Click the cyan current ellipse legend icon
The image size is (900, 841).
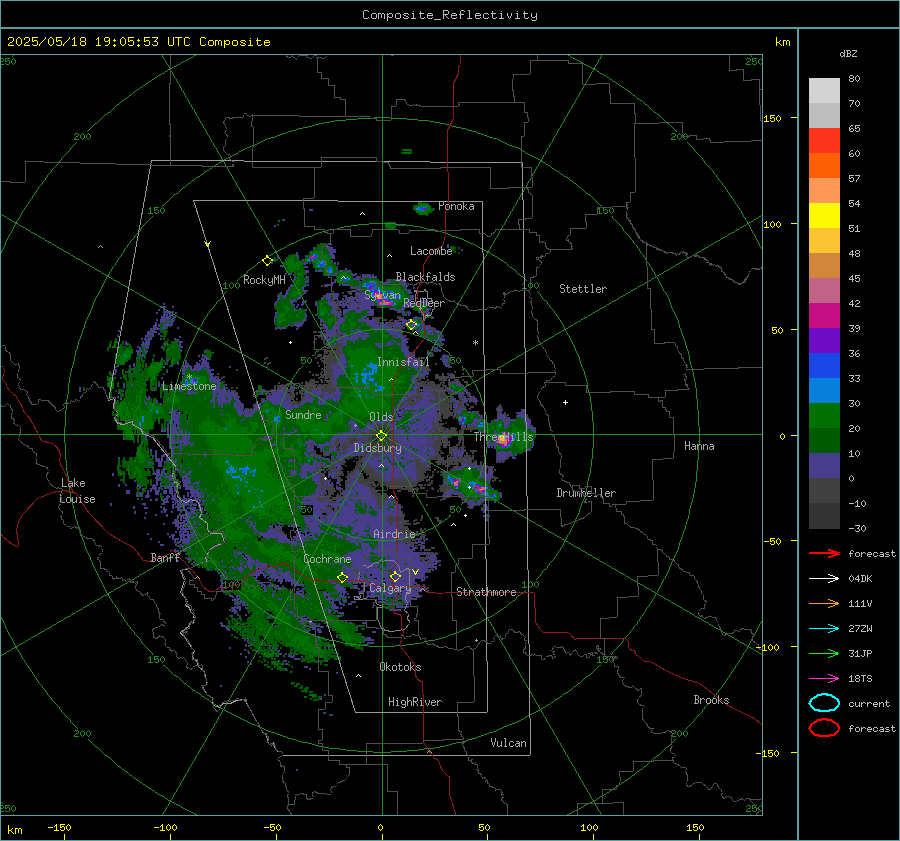pos(824,703)
